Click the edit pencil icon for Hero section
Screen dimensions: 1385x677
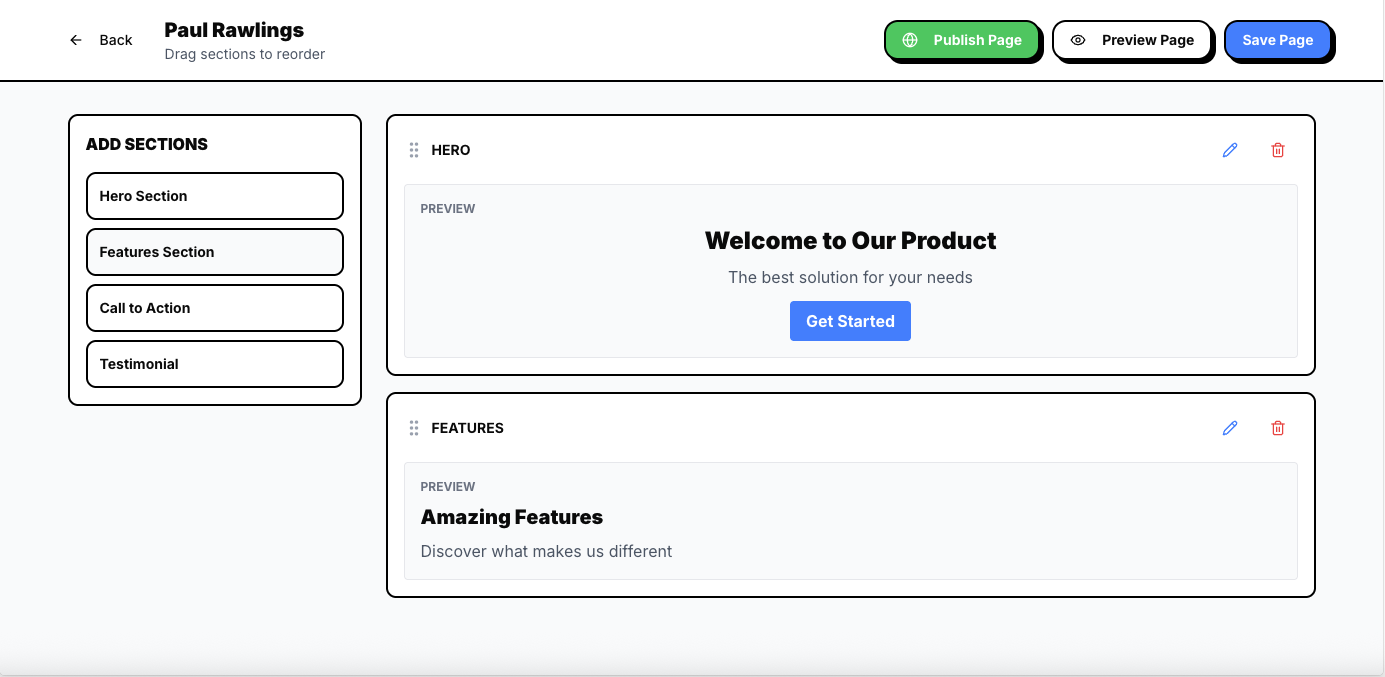point(1230,150)
